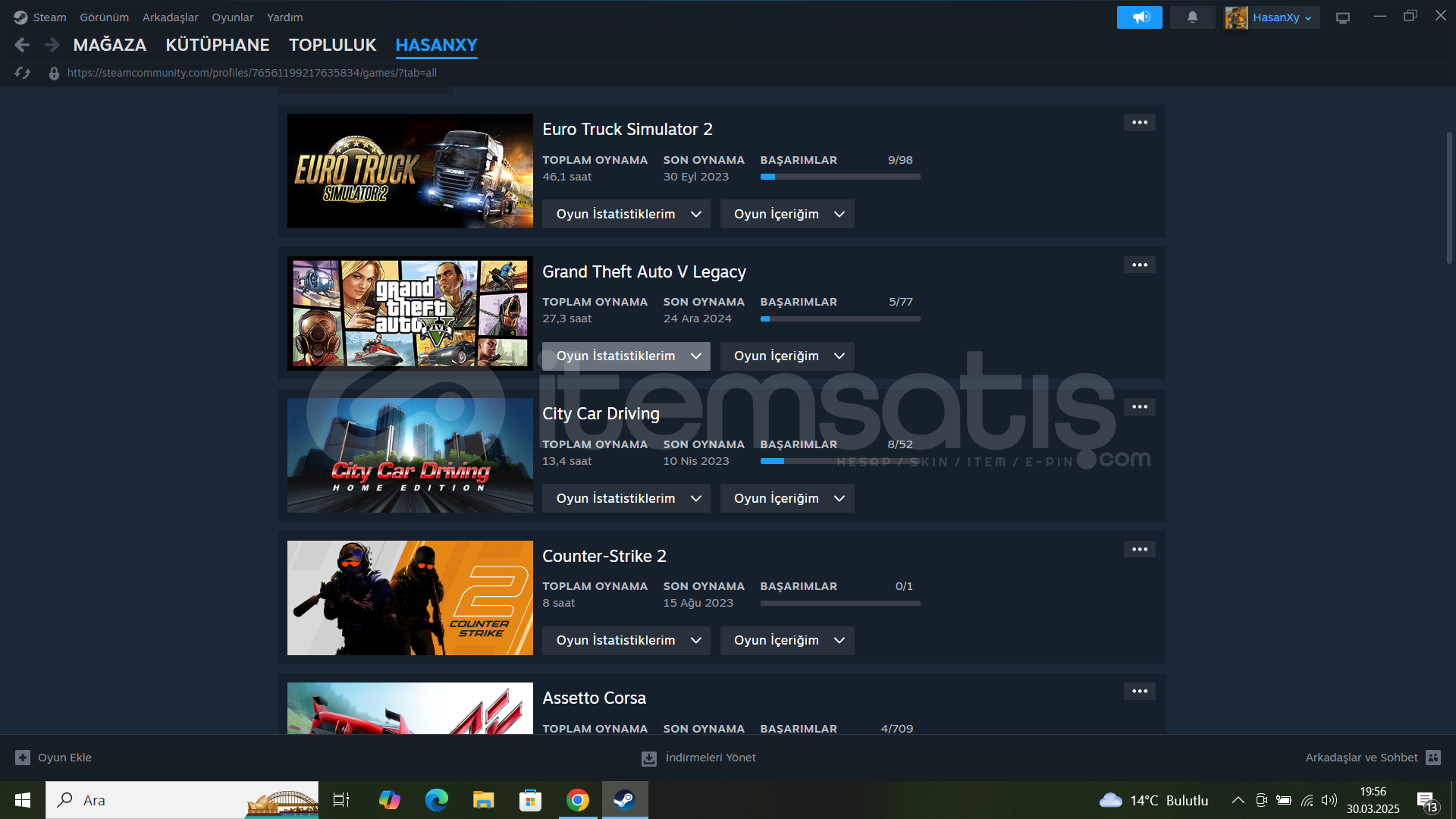Click the lock icon beside URL
Viewport: 1456px width, 819px height.
pyautogui.click(x=54, y=74)
